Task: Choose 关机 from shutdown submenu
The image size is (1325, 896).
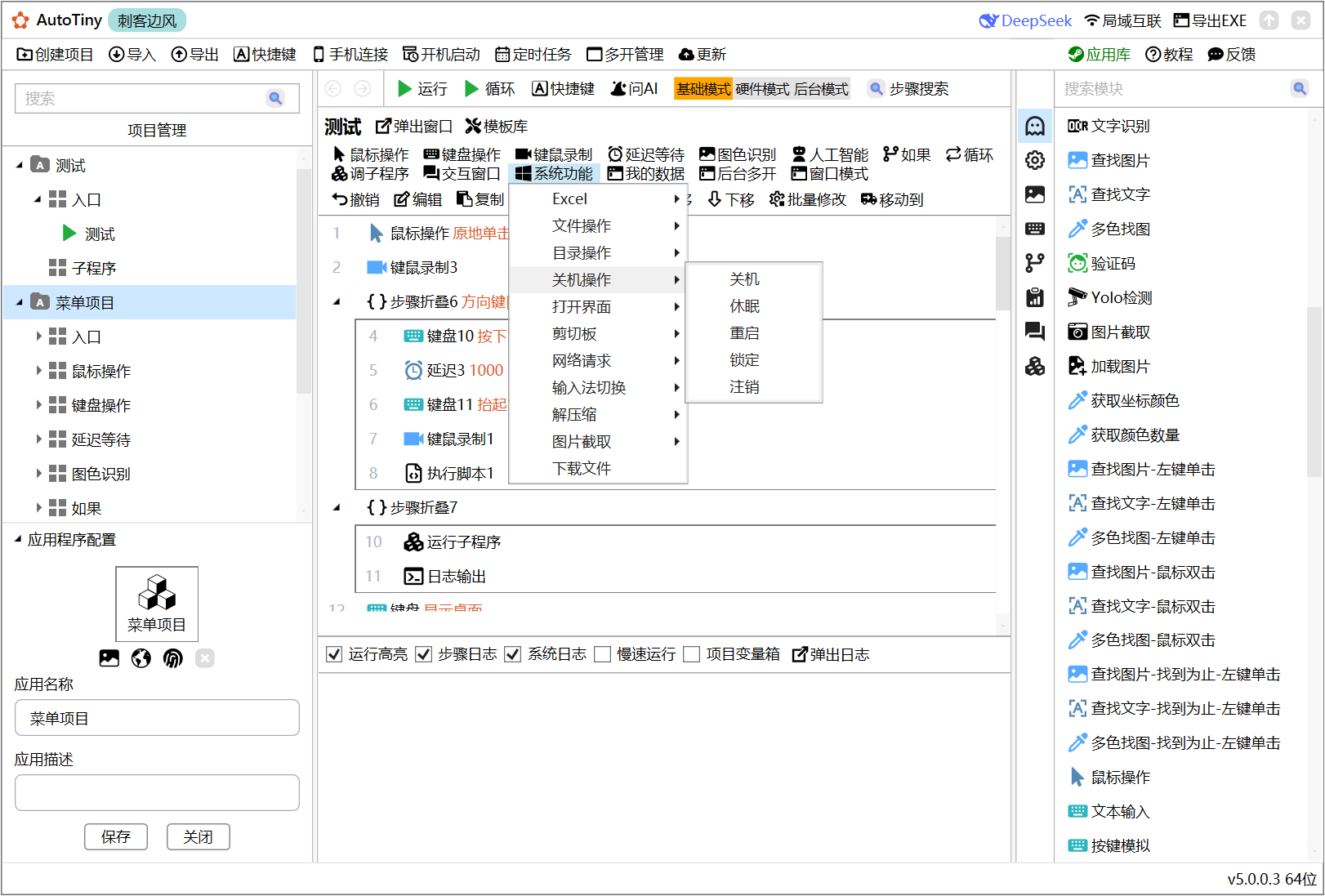Action: (x=753, y=279)
